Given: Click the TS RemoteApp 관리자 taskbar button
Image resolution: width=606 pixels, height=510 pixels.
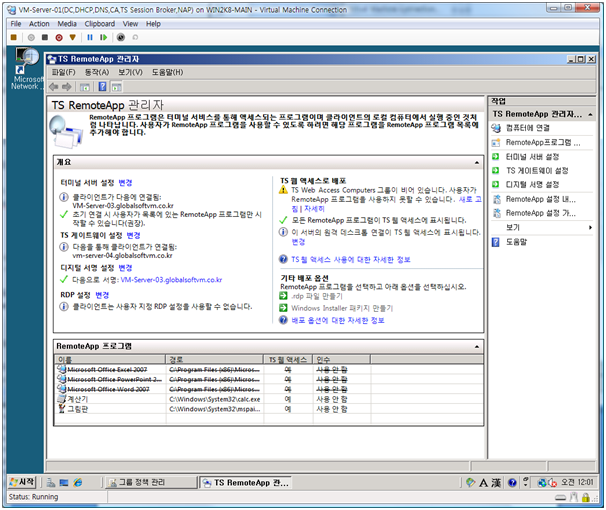Looking at the screenshot, I should click(x=246, y=483).
